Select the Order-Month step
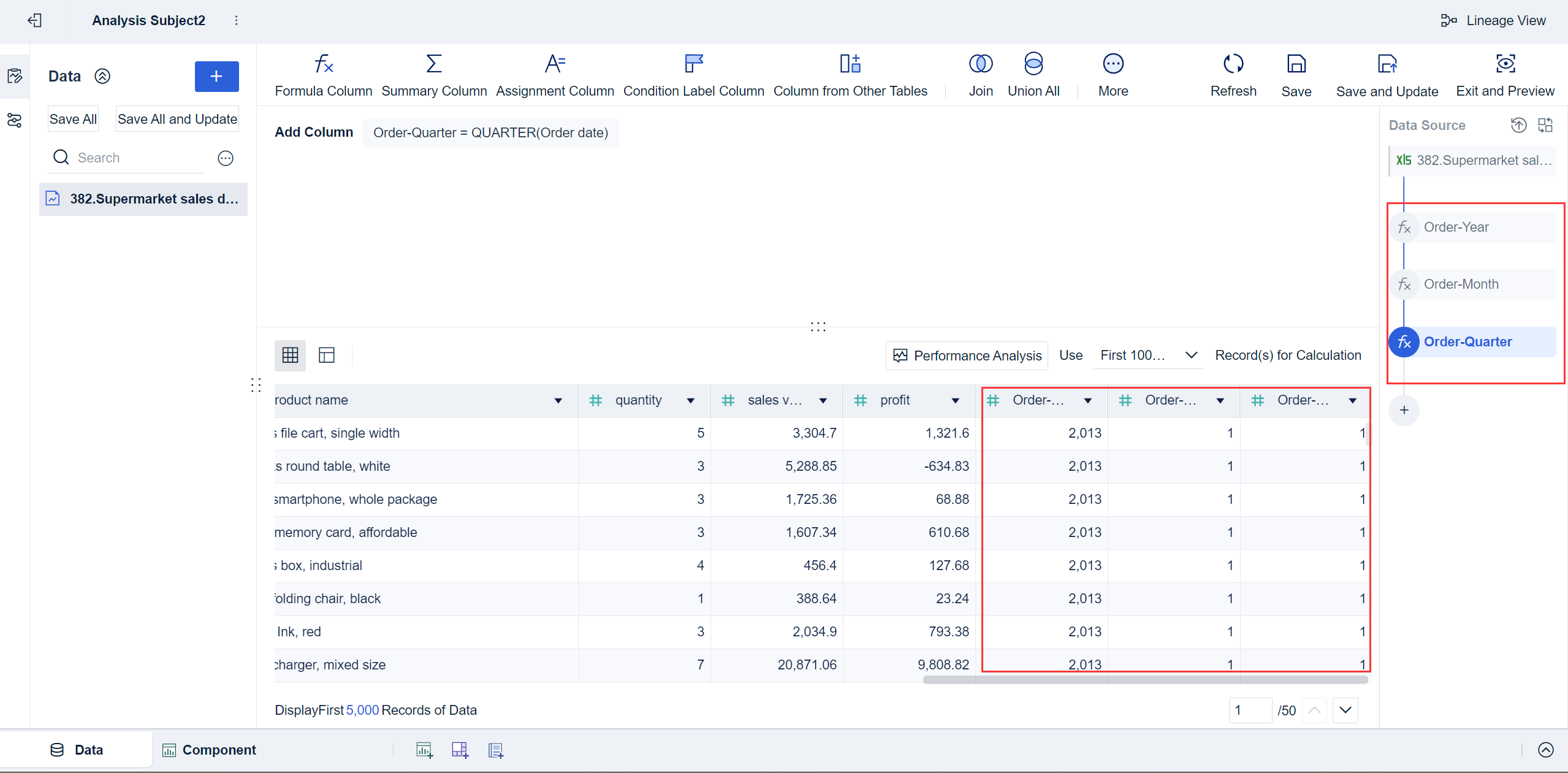This screenshot has height=773, width=1568. coord(1472,284)
